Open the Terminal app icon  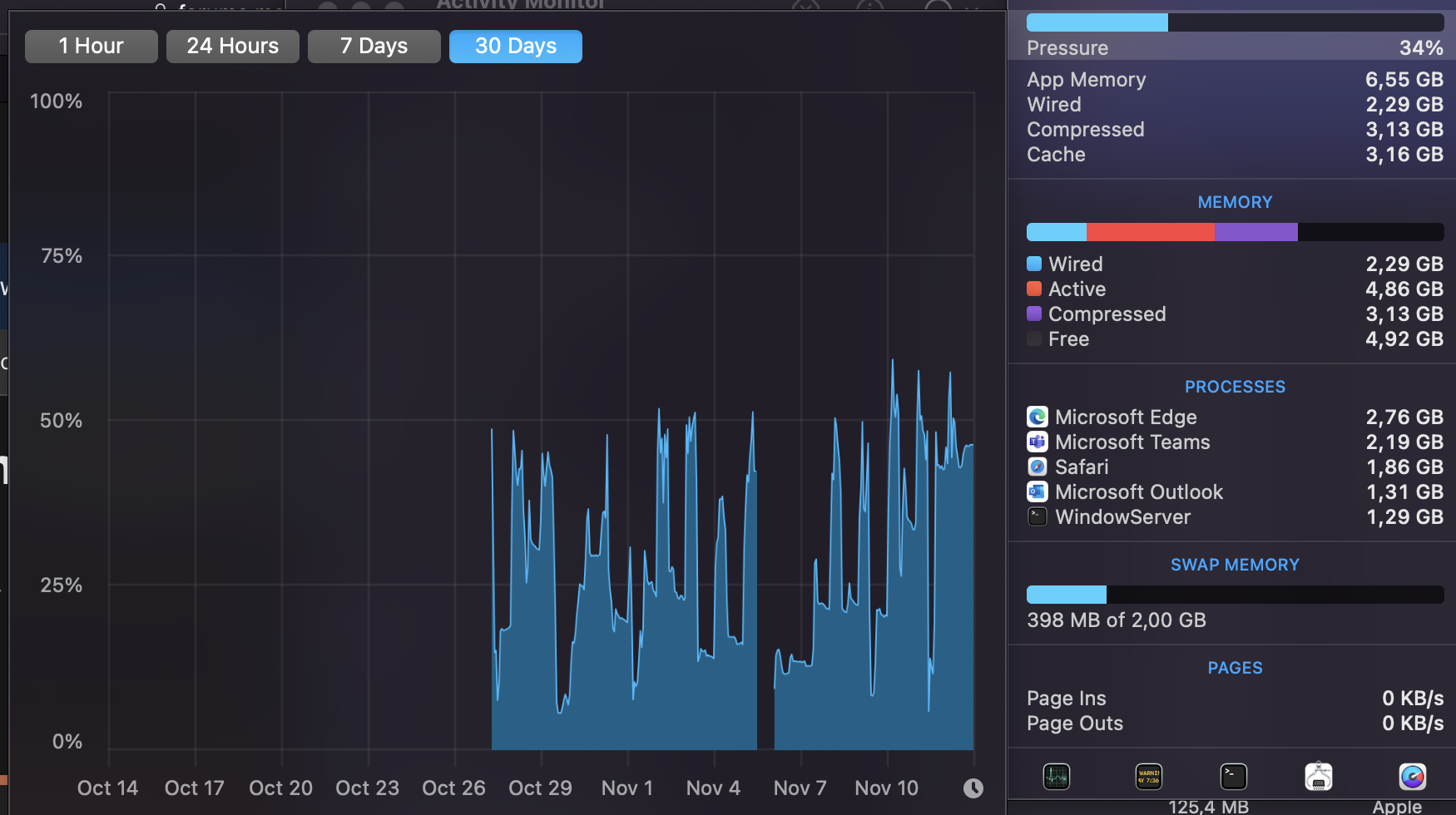tap(1234, 777)
